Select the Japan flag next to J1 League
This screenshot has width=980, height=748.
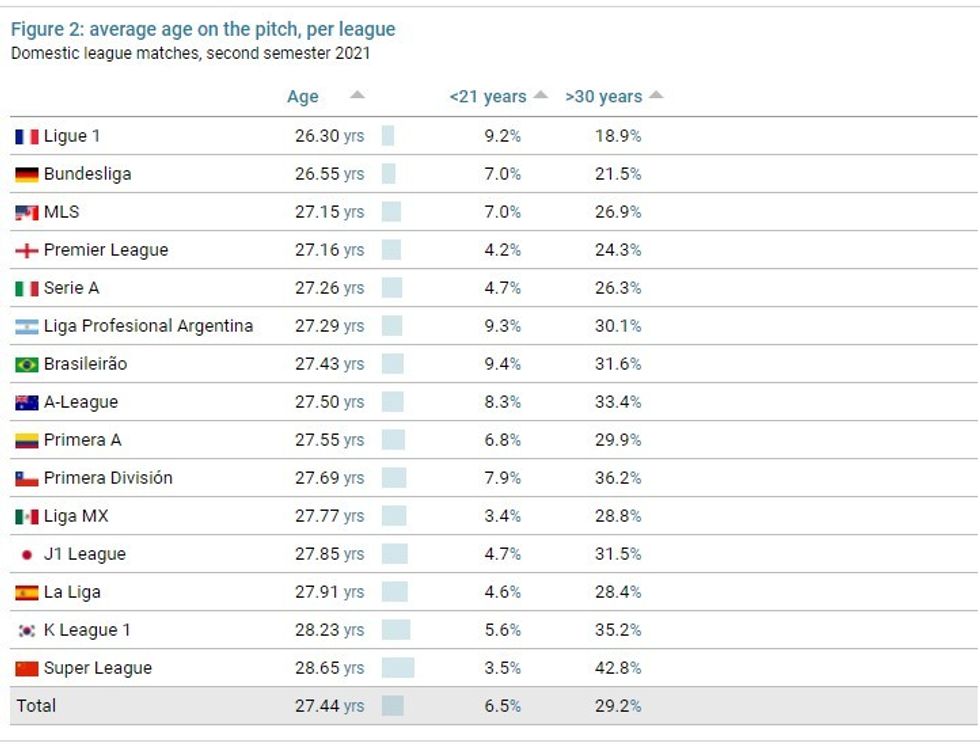(27, 555)
